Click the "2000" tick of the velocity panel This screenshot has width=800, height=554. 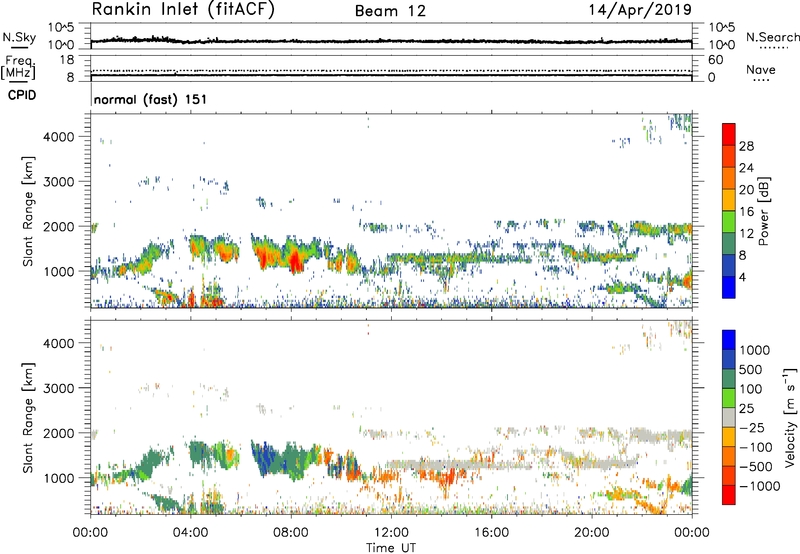point(59,433)
